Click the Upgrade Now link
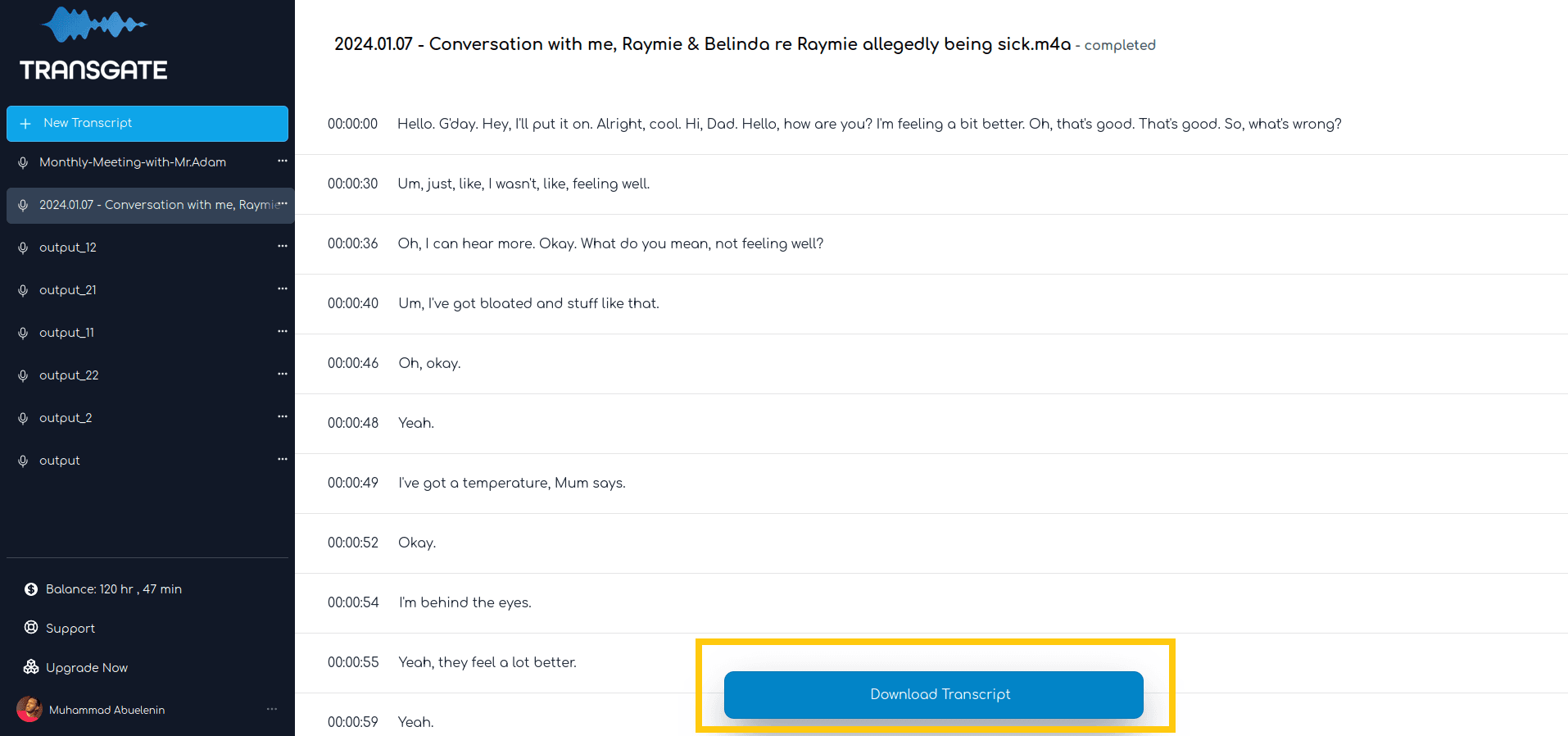The width and height of the screenshot is (1568, 736). point(87,668)
